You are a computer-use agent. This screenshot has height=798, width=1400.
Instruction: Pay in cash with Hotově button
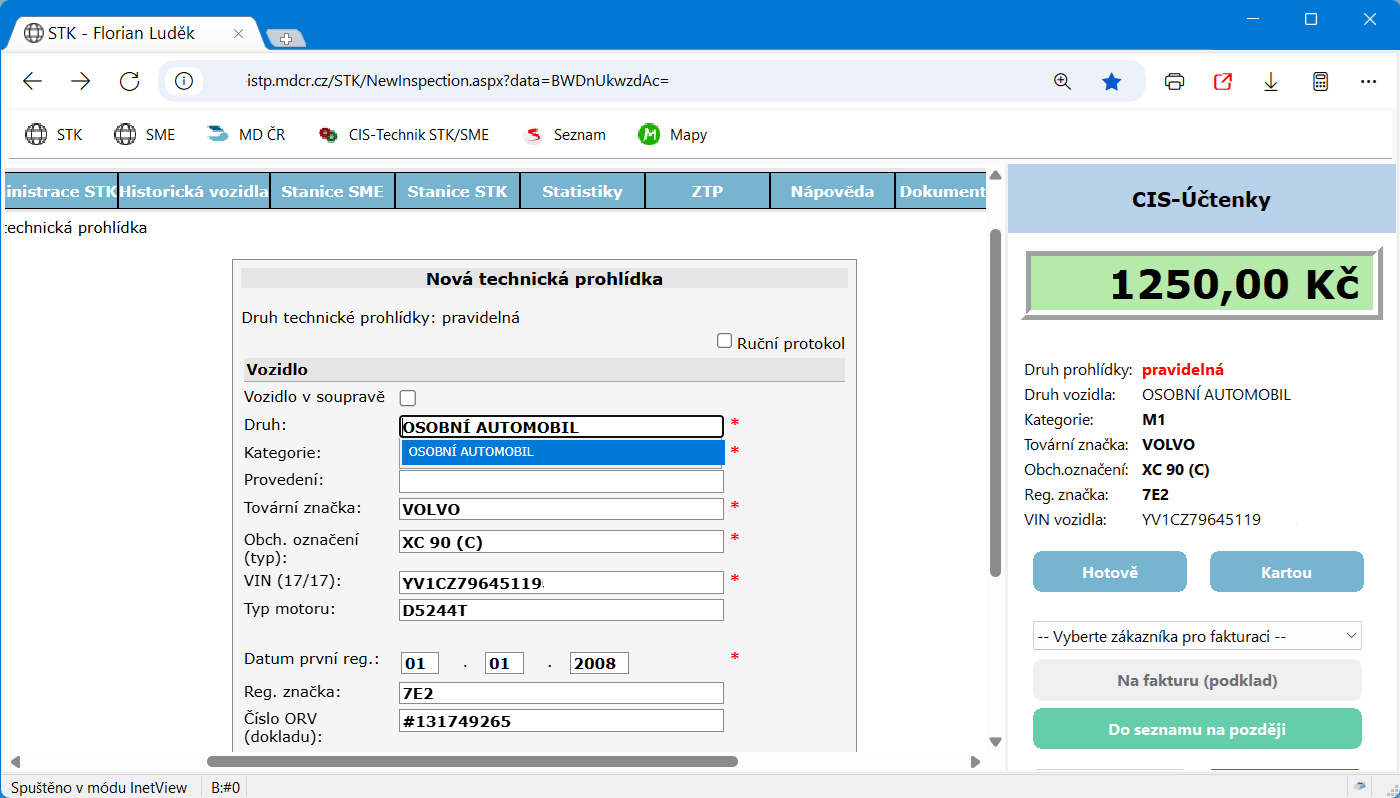[x=1110, y=572]
